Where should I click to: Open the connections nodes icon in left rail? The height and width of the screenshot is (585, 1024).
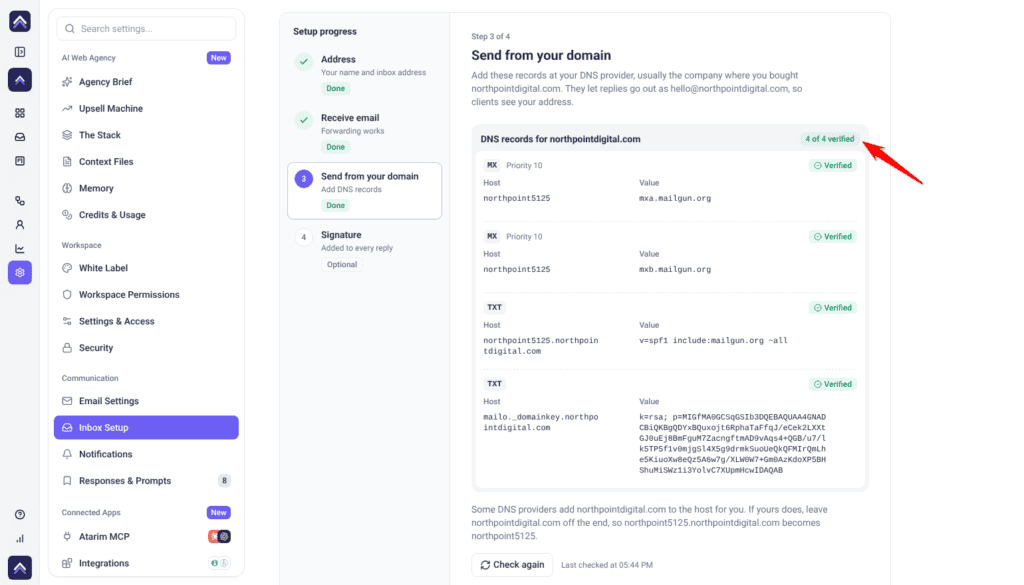(20, 201)
